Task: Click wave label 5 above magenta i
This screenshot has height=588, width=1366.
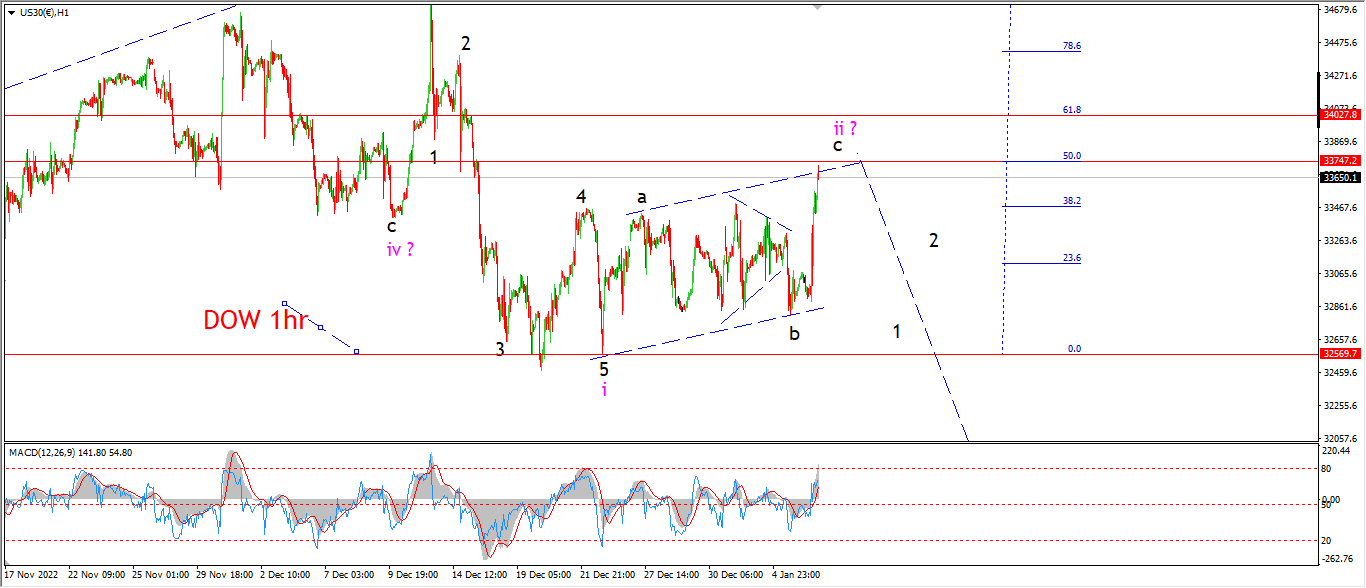Action: (x=604, y=369)
